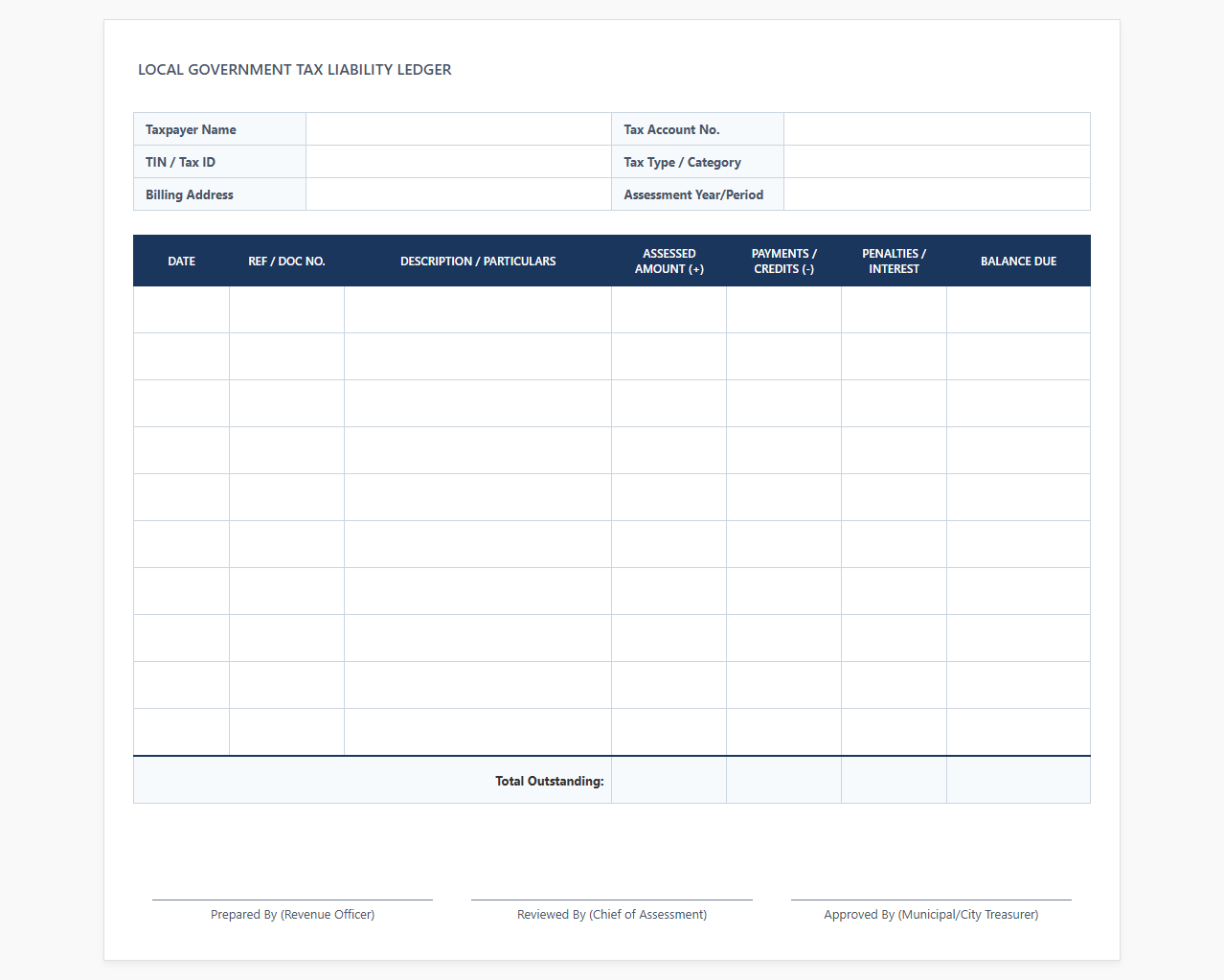Viewport: 1224px width, 980px height.
Task: Click the ASSESSED AMOUNT (+) column header
Action: pyautogui.click(x=669, y=261)
